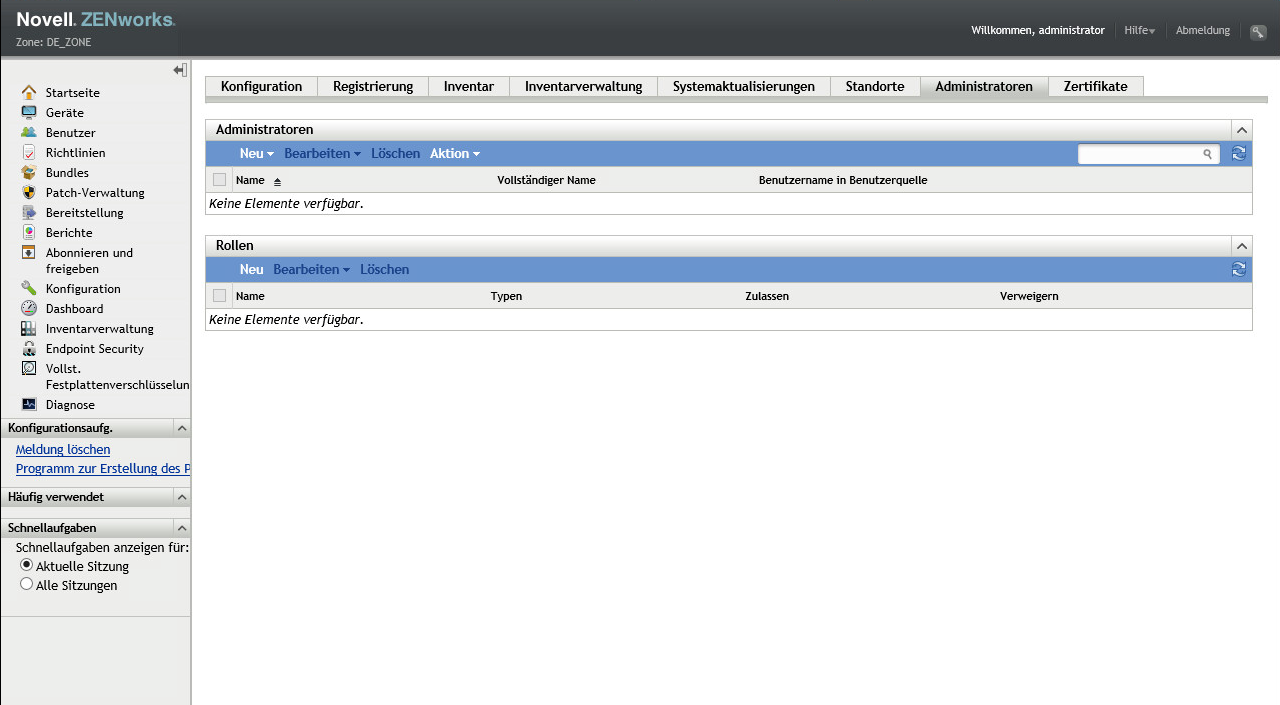Switch to the Standorte tab
The height and width of the screenshot is (705, 1280).
[875, 86]
